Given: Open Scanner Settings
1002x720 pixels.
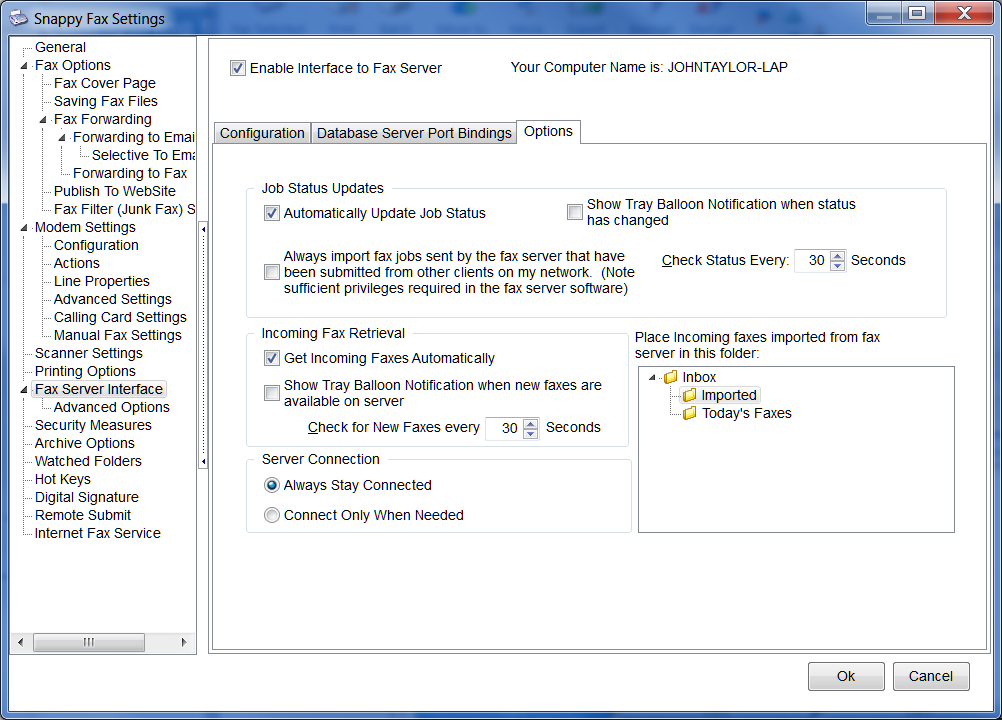Looking at the screenshot, I should tap(89, 353).
